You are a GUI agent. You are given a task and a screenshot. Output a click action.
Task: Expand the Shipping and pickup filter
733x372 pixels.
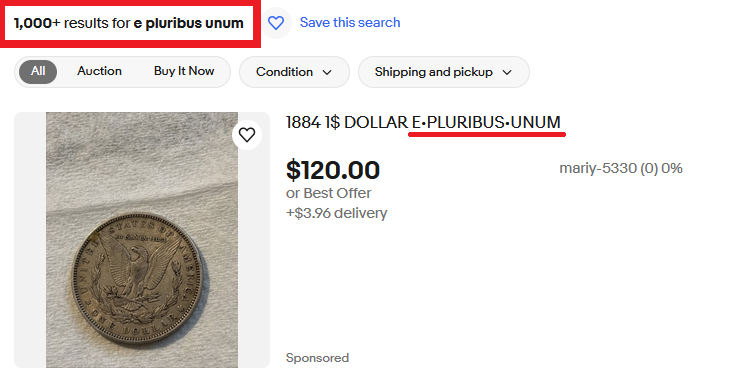pos(444,72)
